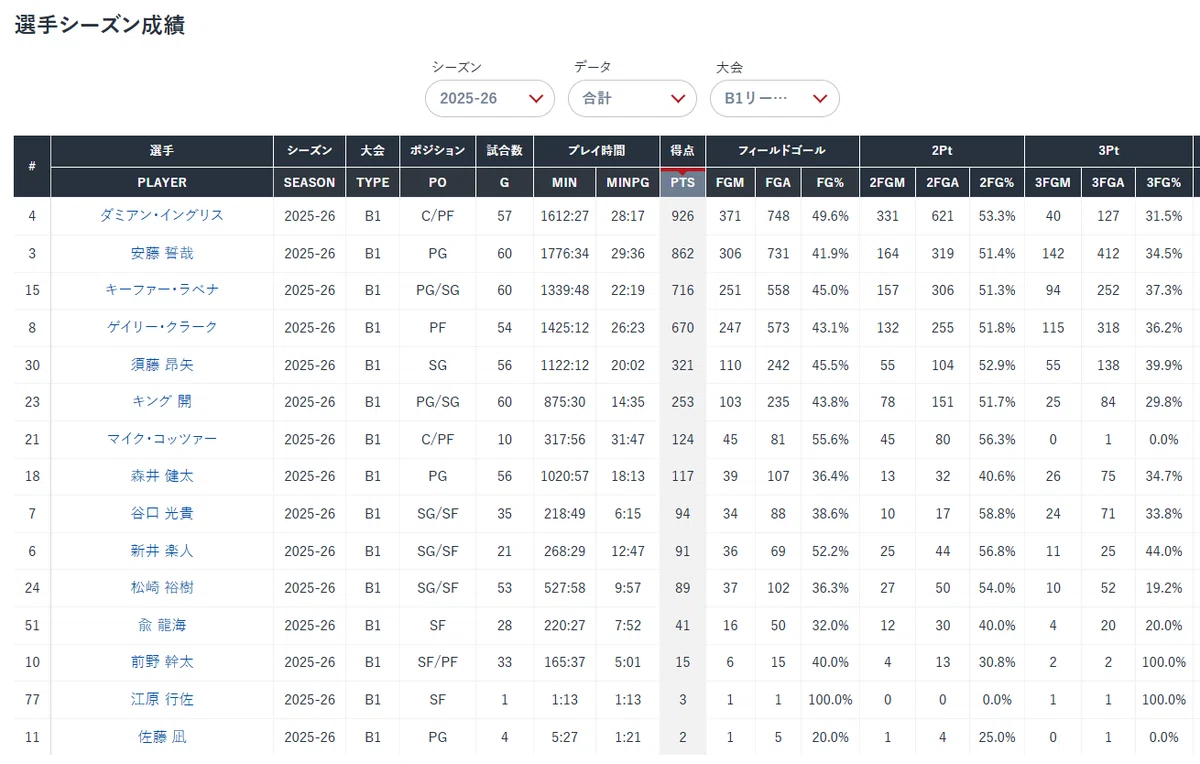Sort by SEASON column header
This screenshot has height=764, width=1200.
coord(309,183)
